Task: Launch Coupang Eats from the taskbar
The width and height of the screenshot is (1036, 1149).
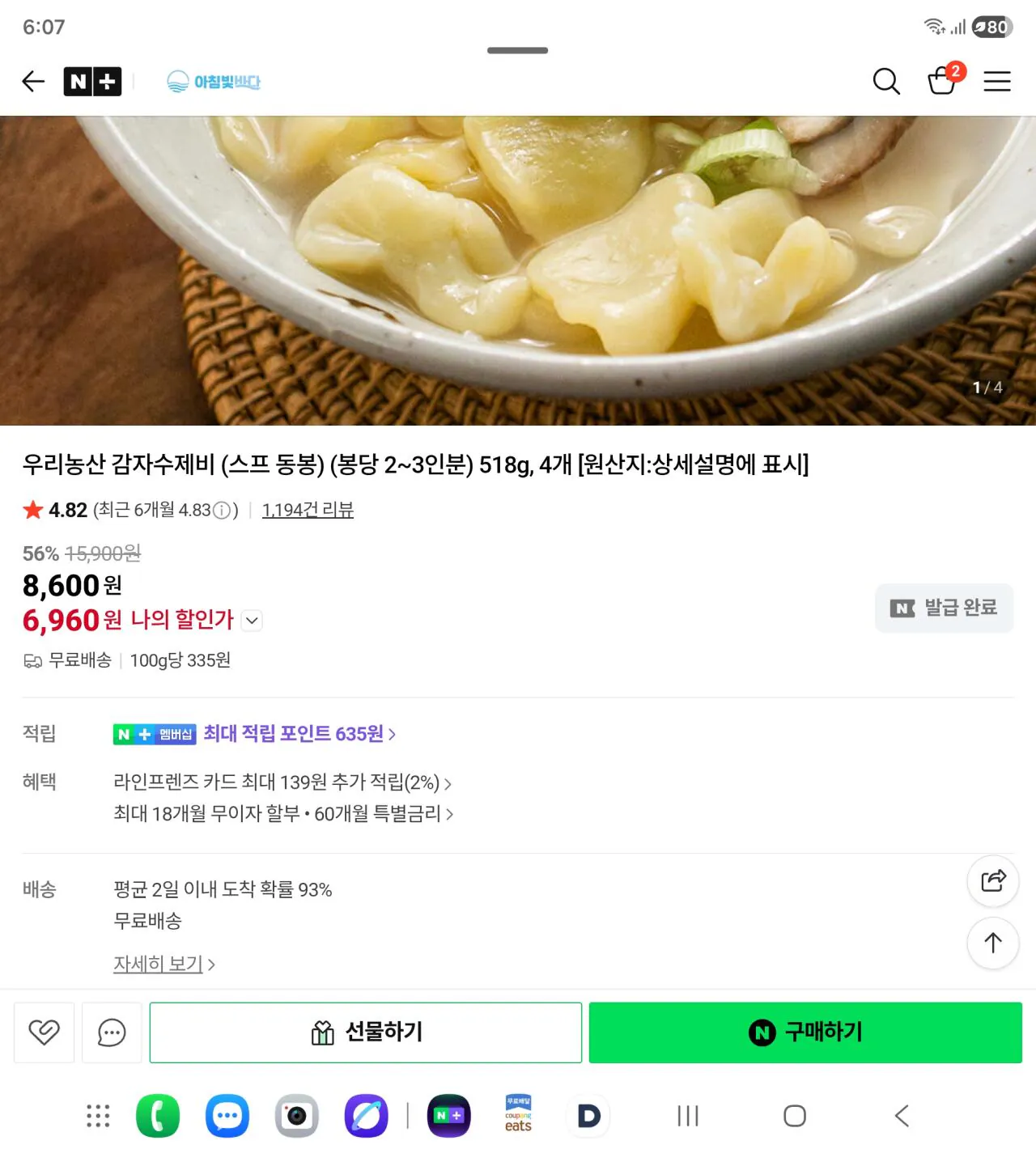Action: click(x=517, y=1115)
